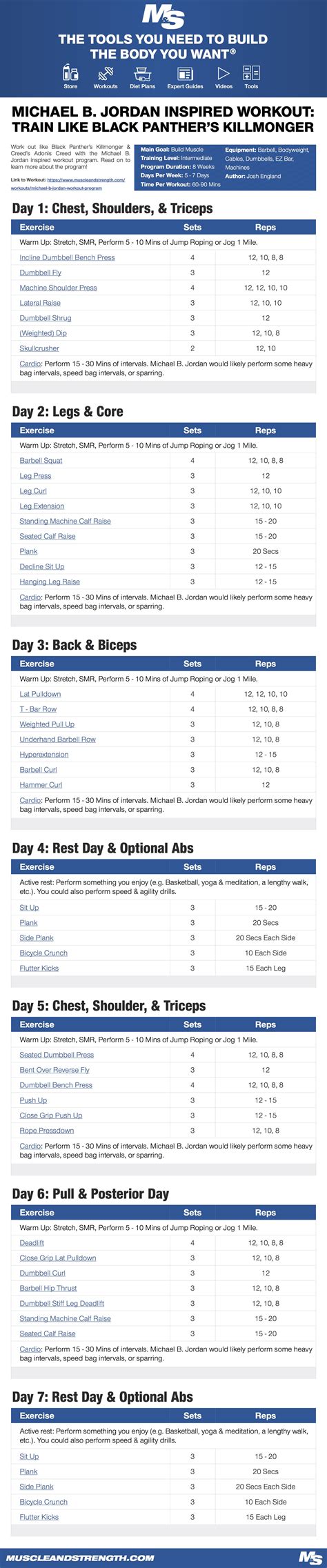The width and height of the screenshot is (327, 1568).
Task: Select the Expert Guides icon
Action: click(x=185, y=73)
